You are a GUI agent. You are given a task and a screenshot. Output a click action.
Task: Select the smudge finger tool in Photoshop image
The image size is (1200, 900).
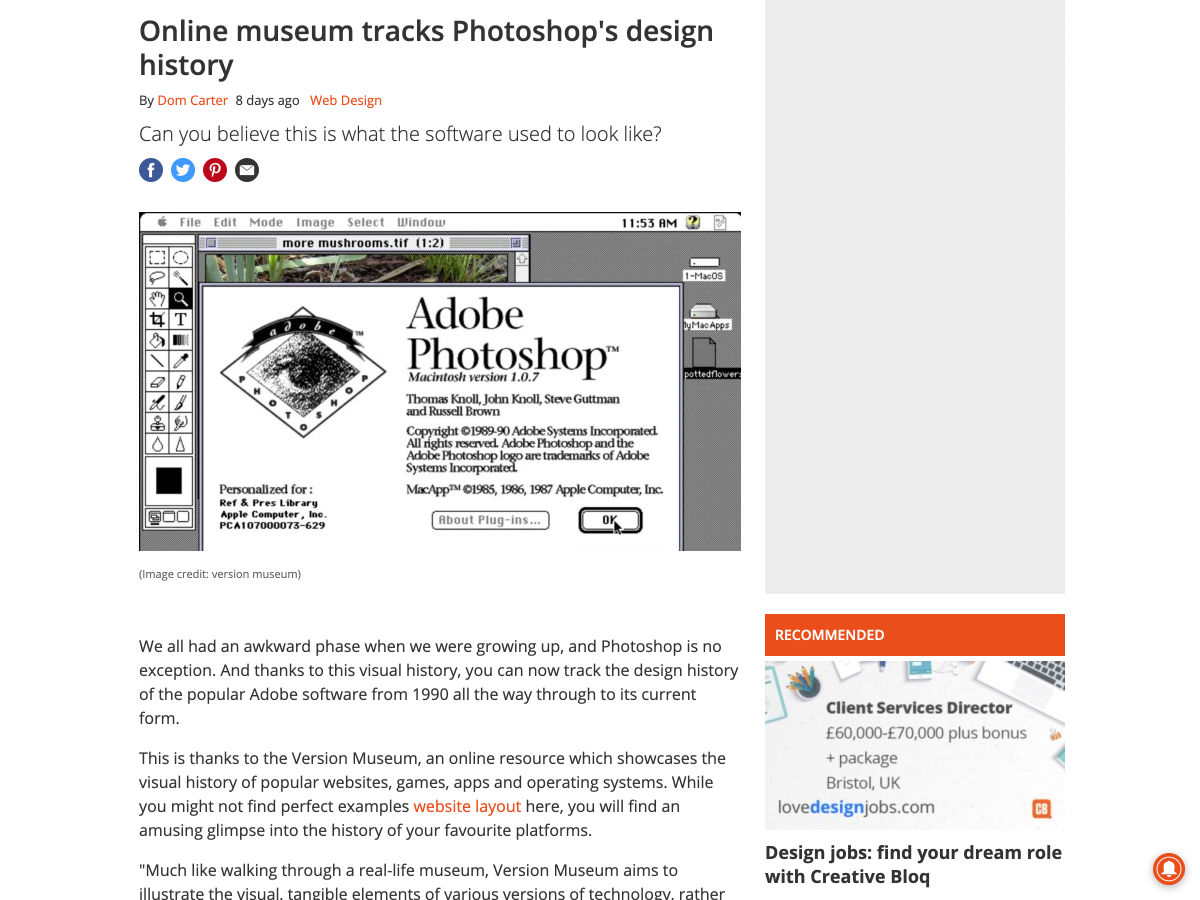click(180, 423)
